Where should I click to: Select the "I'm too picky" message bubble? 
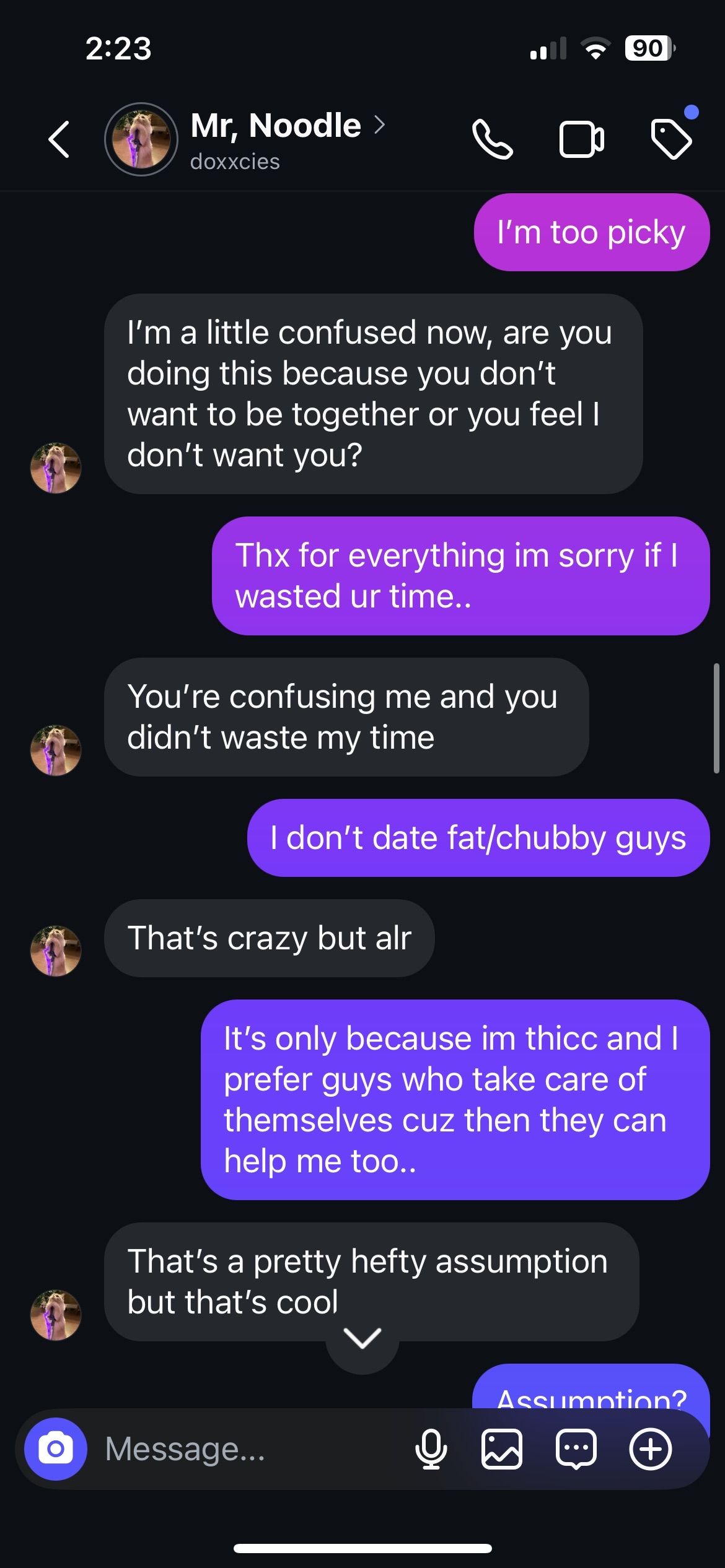coord(592,232)
